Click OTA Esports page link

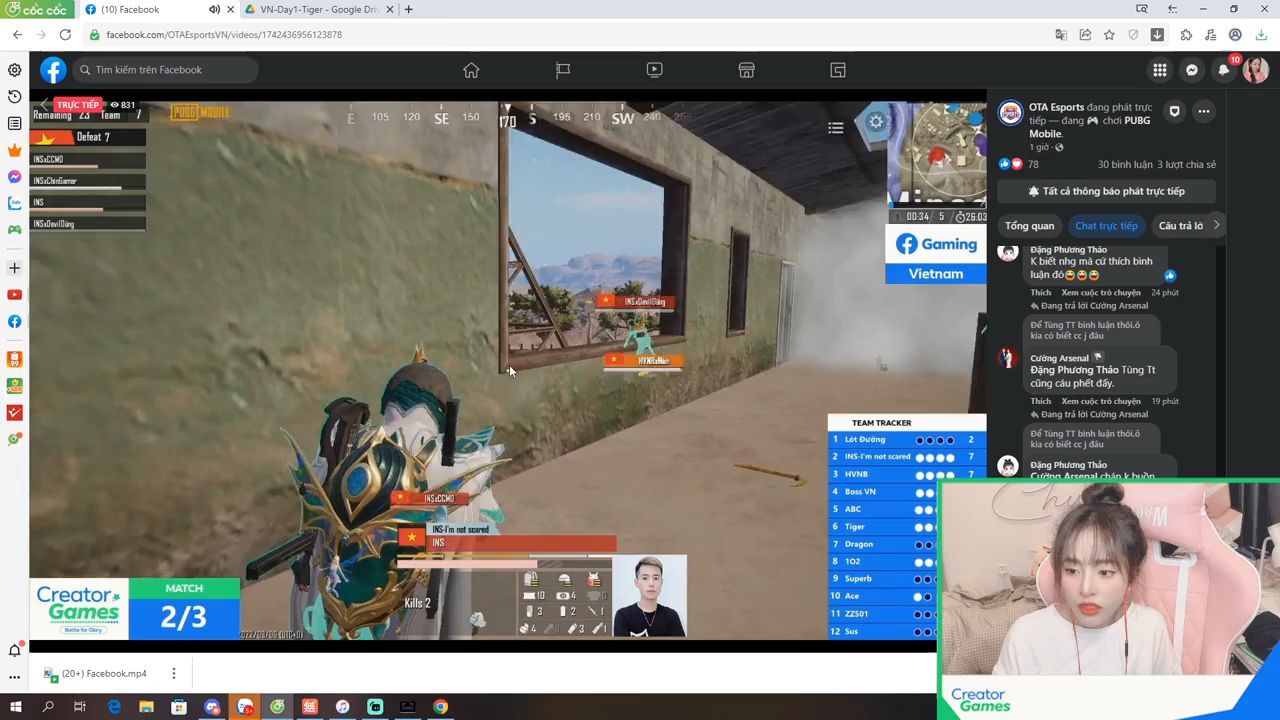(x=1056, y=107)
